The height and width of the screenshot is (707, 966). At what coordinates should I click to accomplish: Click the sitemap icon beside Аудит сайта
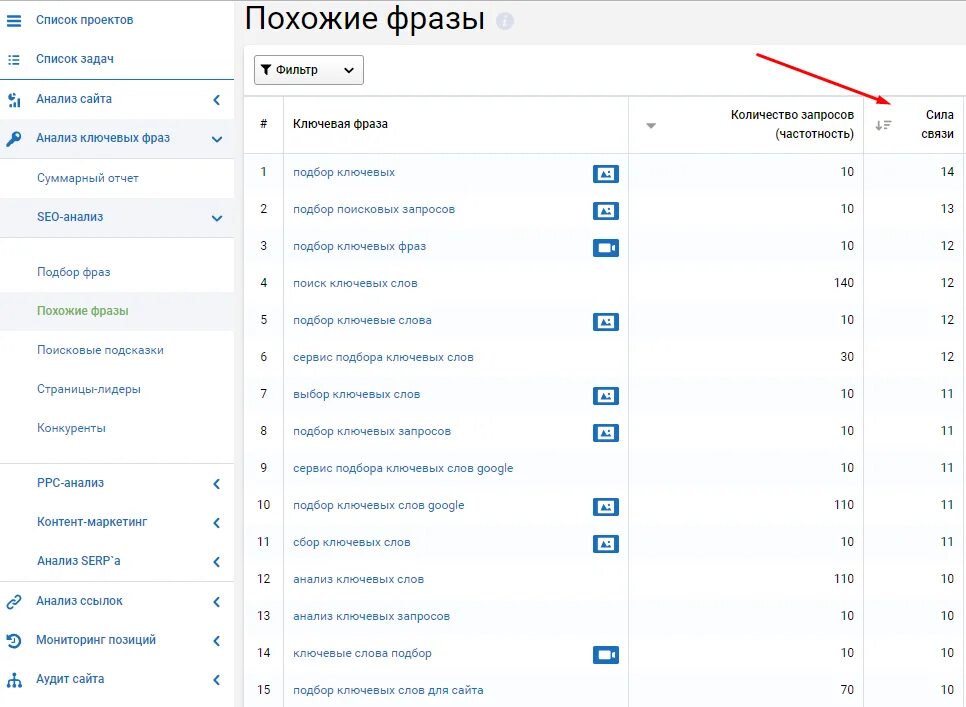click(14, 680)
